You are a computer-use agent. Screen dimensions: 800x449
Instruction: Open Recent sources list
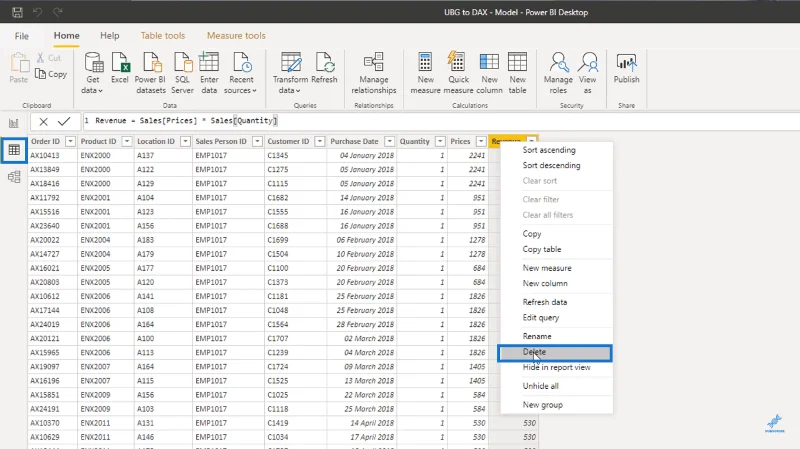point(241,73)
